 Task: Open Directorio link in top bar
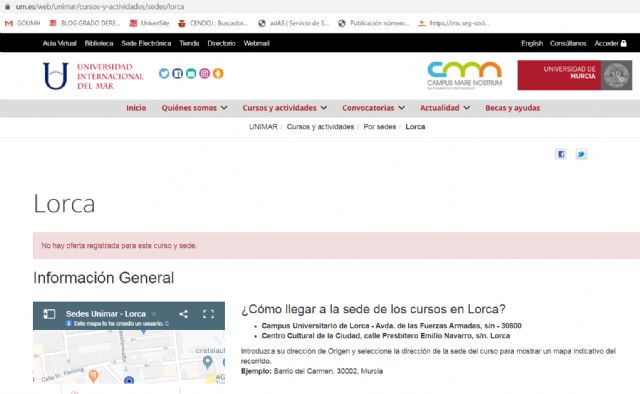(x=221, y=43)
